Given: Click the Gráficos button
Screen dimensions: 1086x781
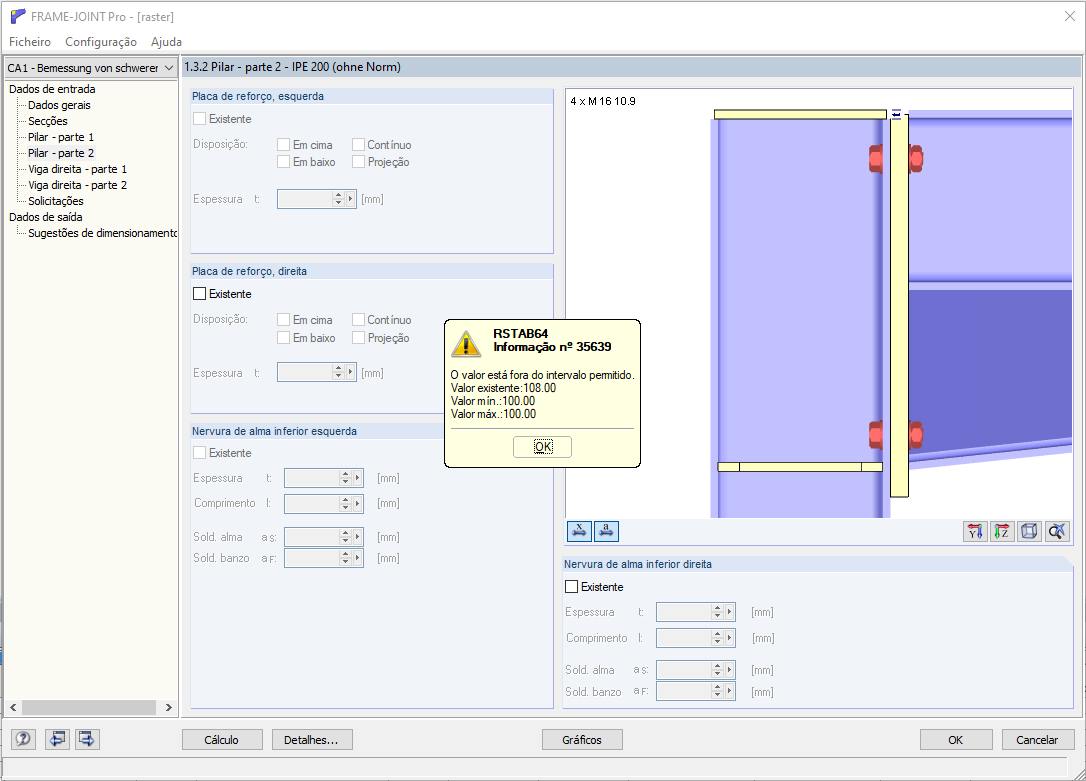Looking at the screenshot, I should click(x=582, y=739).
